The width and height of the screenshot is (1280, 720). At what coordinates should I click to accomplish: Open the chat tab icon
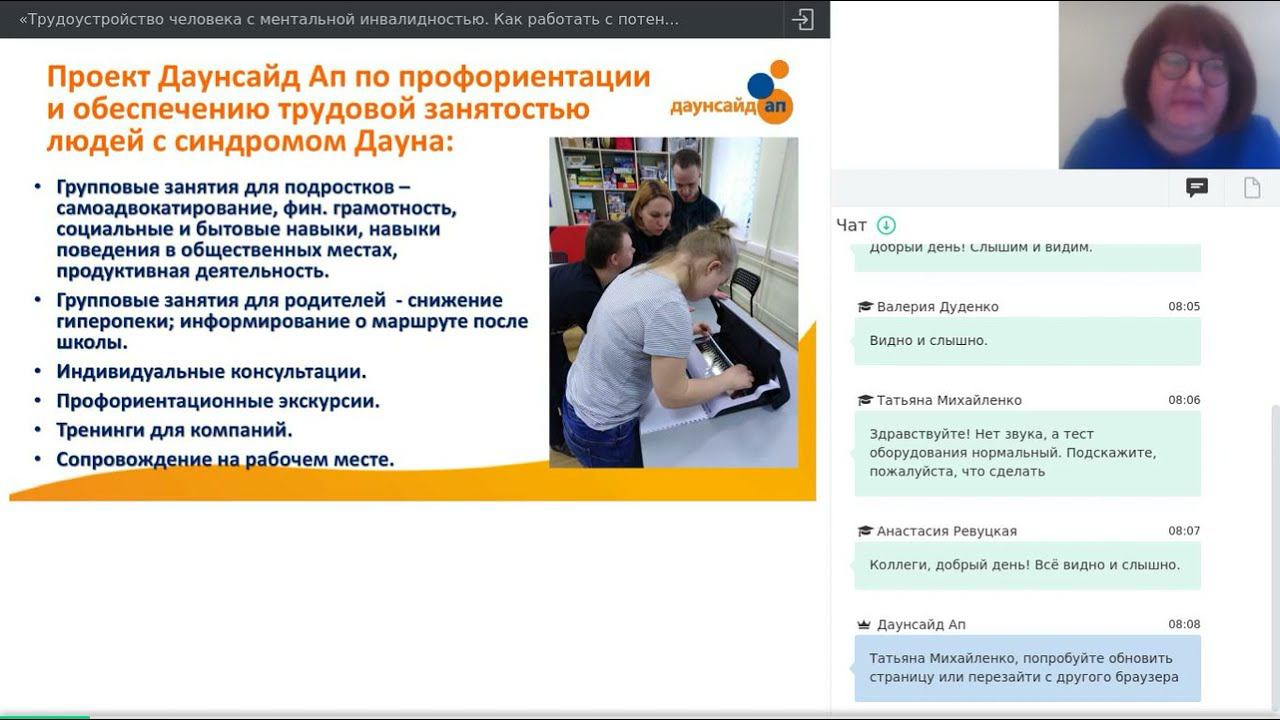(x=1197, y=188)
